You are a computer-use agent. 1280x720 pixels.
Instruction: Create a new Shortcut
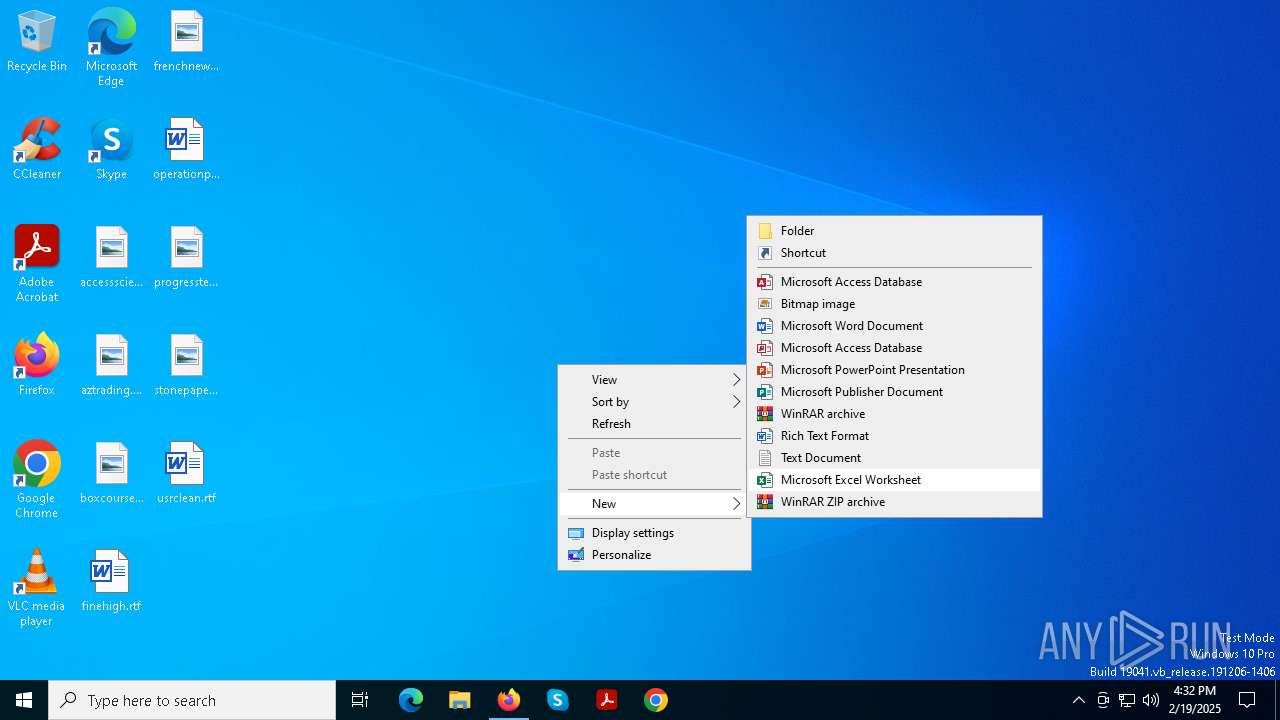tap(894, 253)
